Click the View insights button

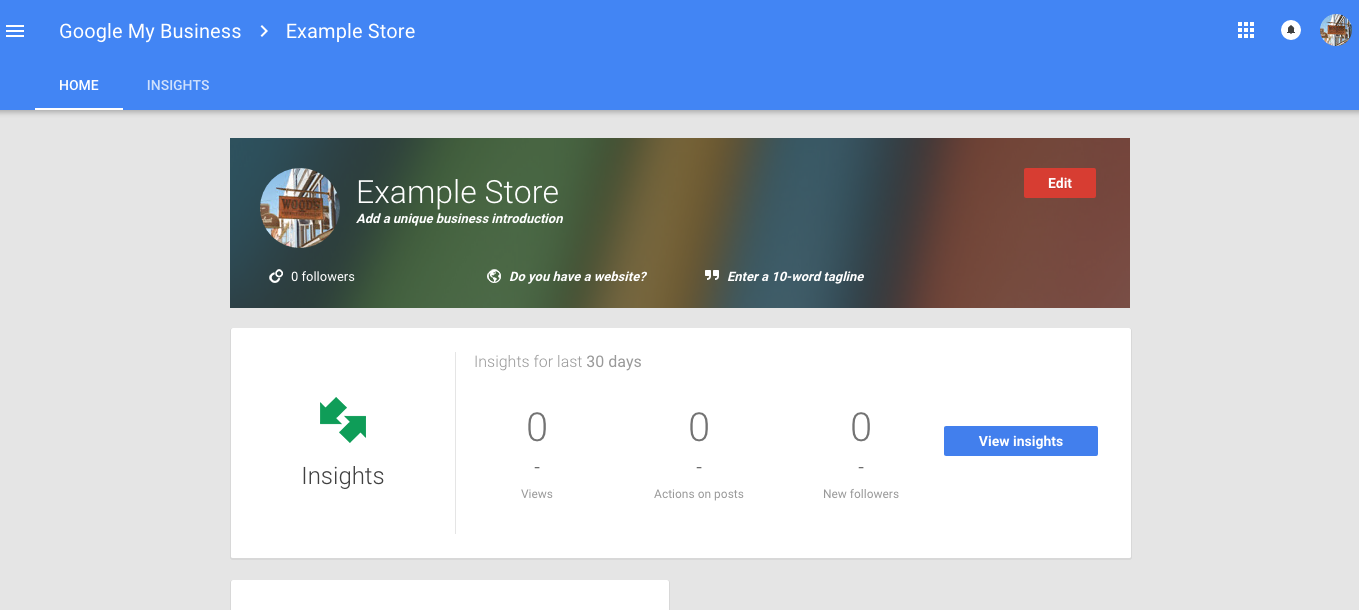[1020, 441]
